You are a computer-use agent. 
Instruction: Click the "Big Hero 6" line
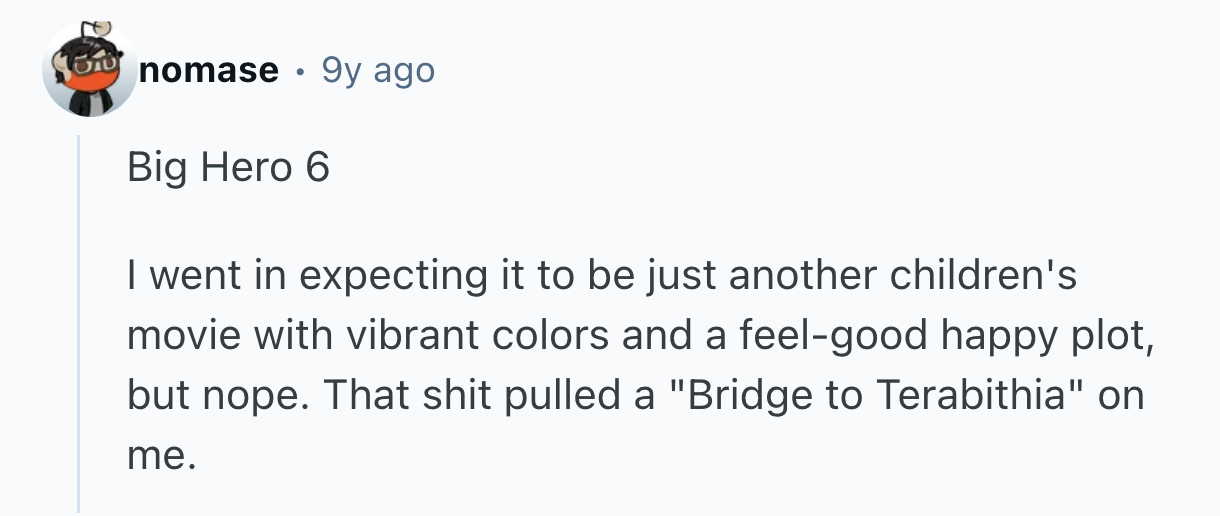point(228,167)
